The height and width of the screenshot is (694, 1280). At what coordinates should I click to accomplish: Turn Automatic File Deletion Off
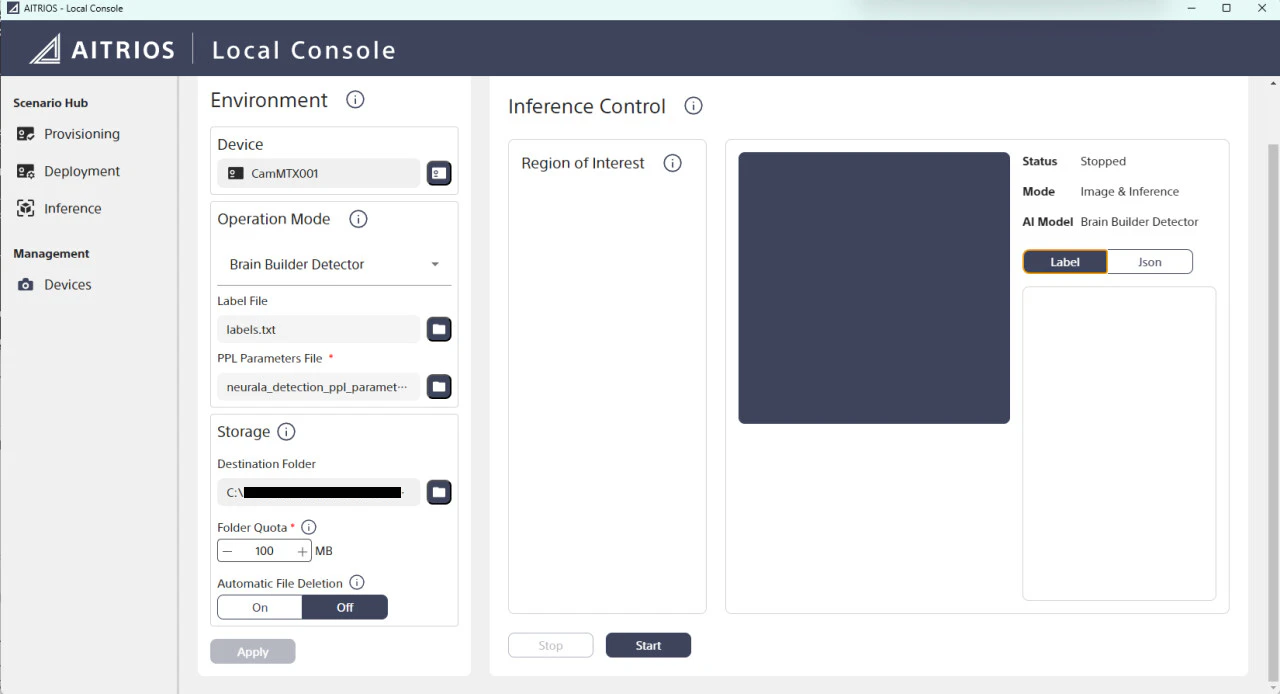tap(345, 607)
